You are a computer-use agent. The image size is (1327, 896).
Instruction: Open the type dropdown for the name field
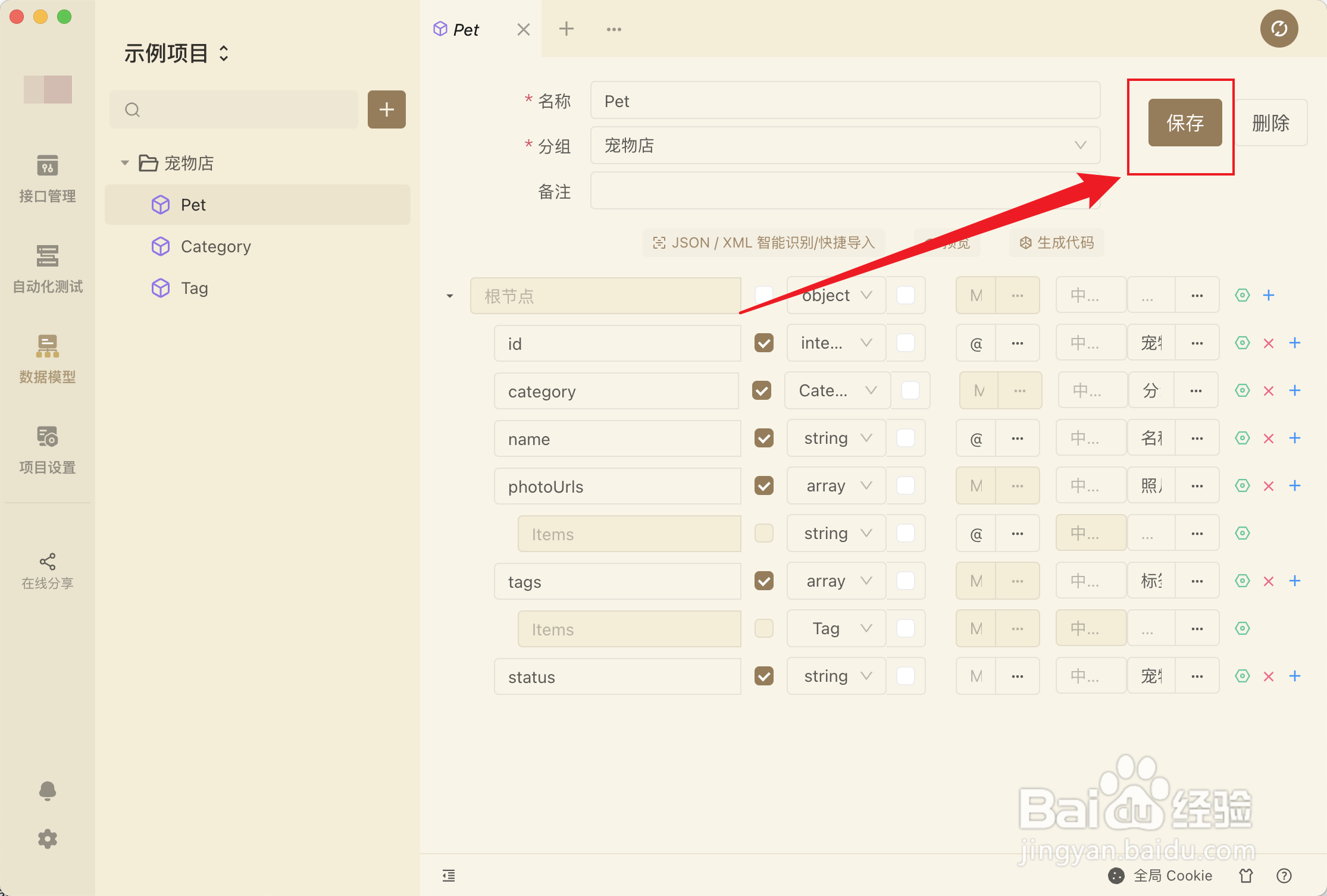click(836, 438)
